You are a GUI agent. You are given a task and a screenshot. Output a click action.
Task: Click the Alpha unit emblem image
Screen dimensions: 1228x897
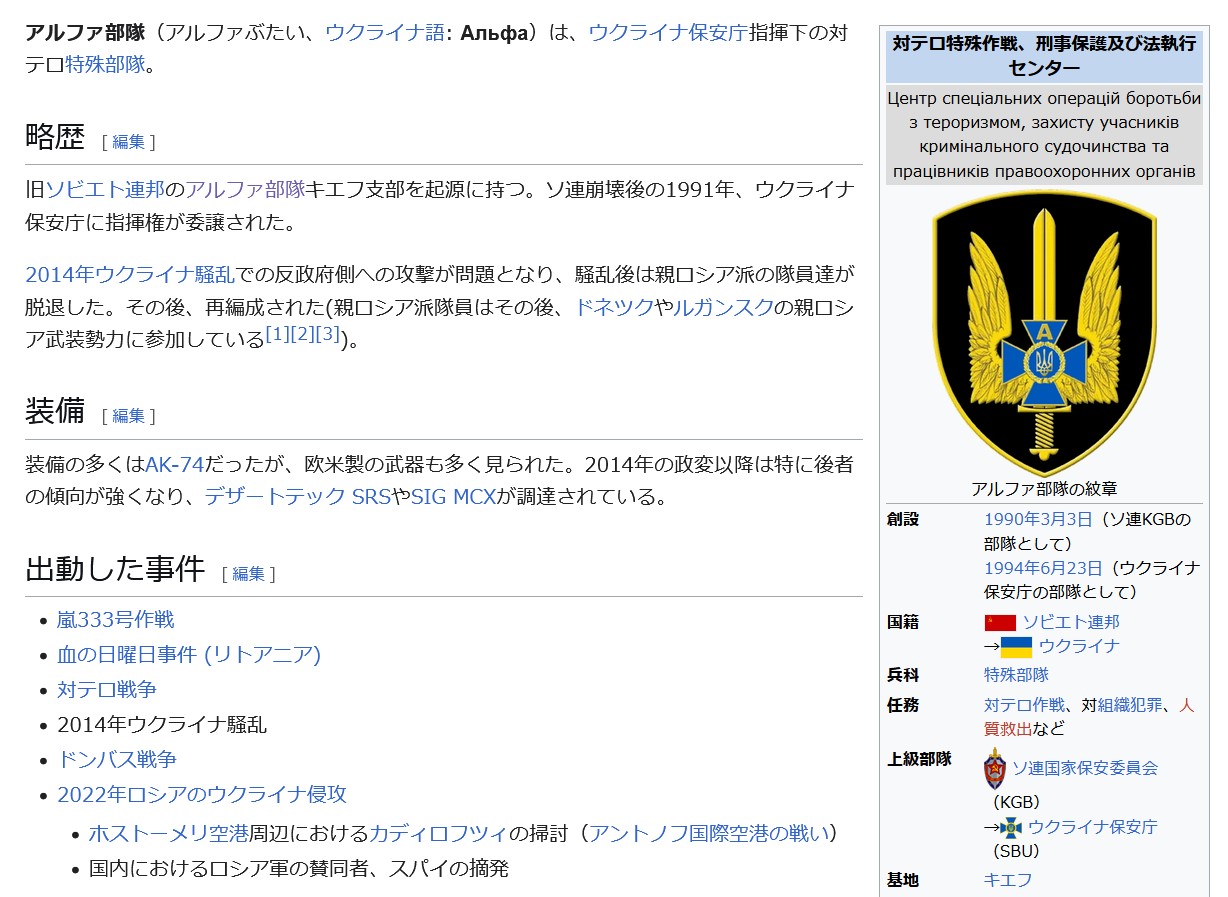point(1044,334)
